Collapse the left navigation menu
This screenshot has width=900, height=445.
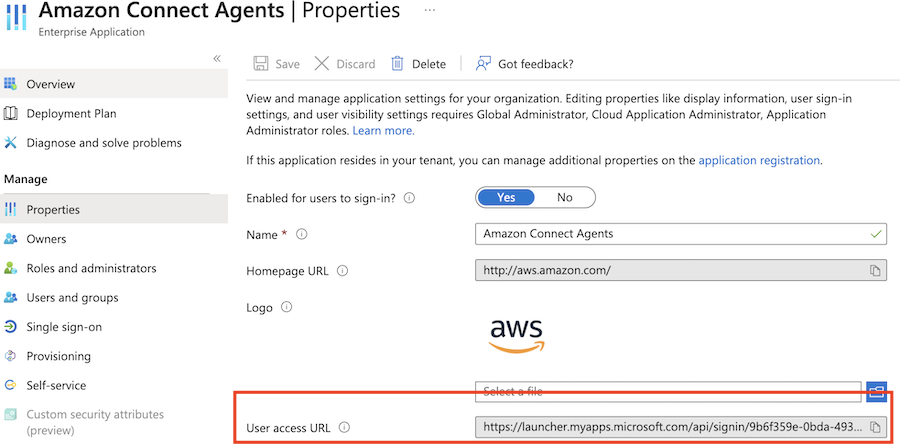[217, 59]
